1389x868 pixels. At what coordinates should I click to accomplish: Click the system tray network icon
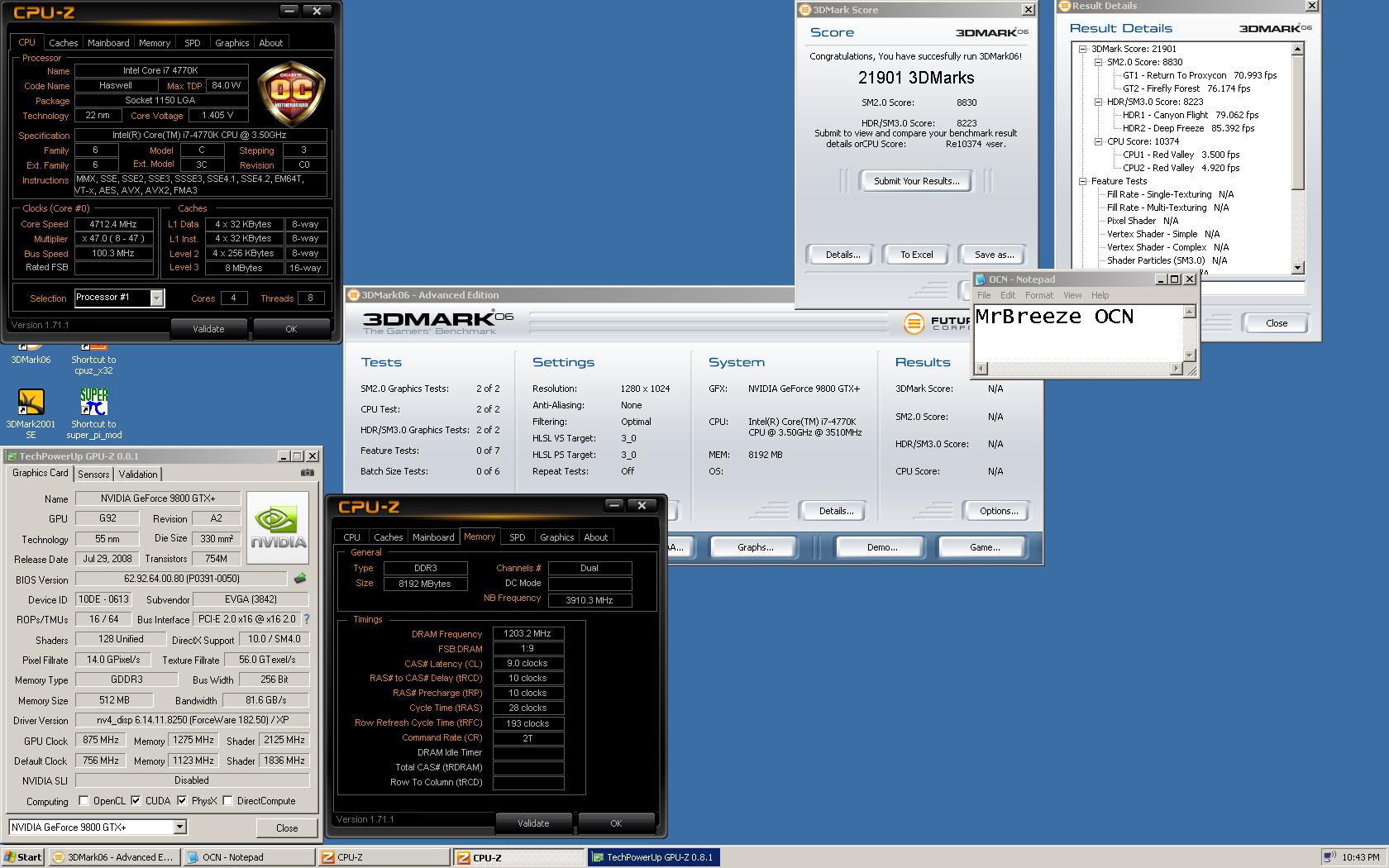pos(1329,857)
